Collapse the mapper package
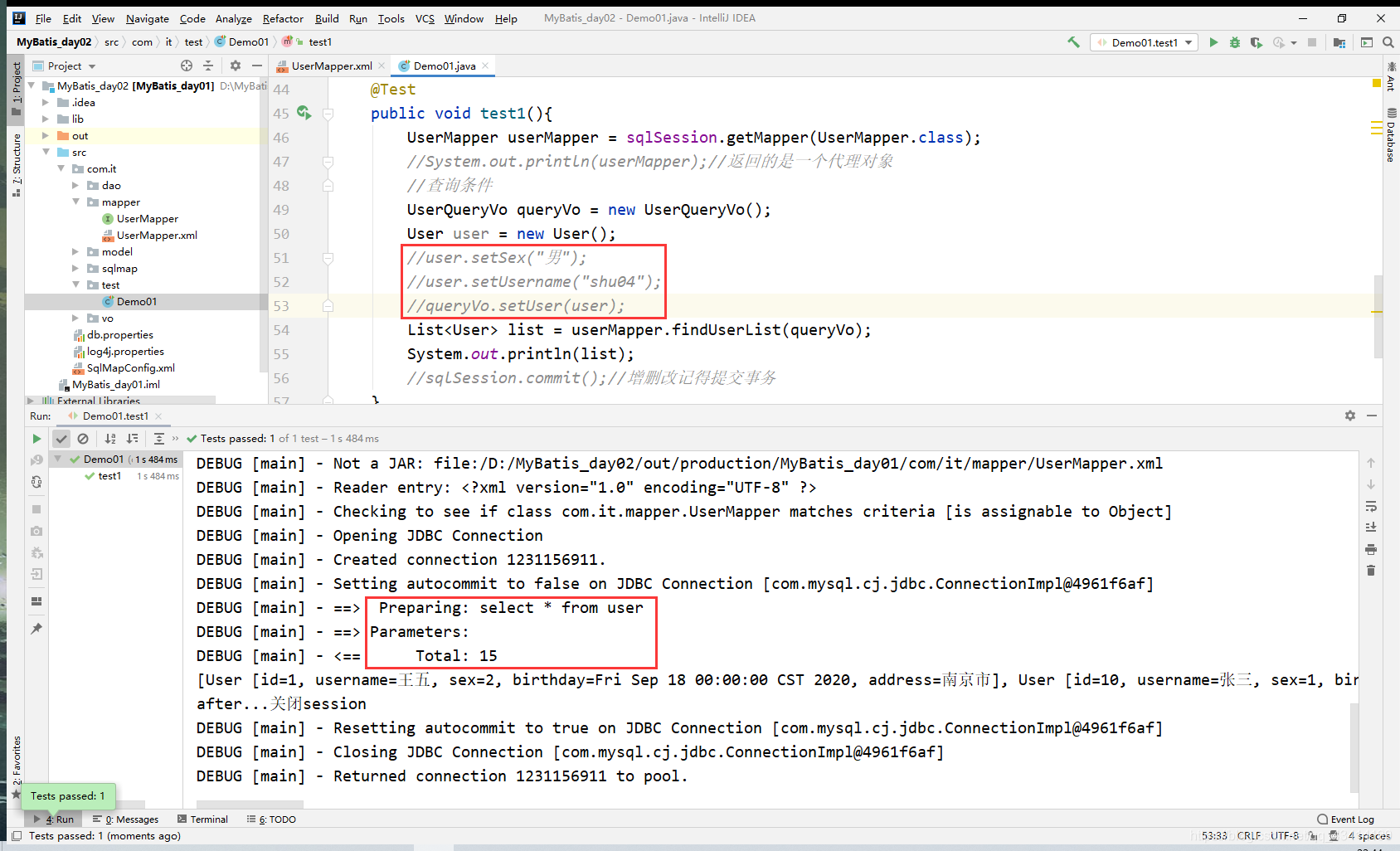 click(75, 202)
